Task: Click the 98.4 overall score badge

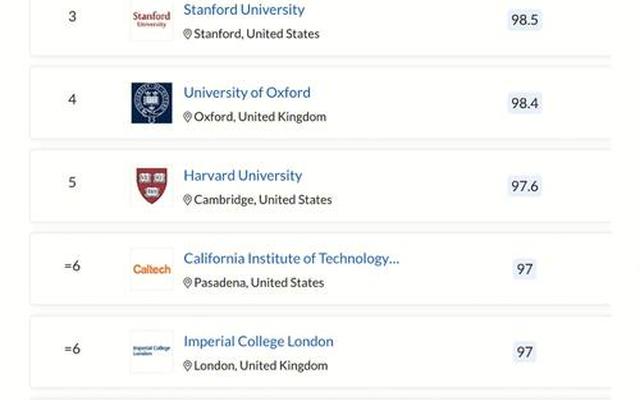Action: [524, 103]
